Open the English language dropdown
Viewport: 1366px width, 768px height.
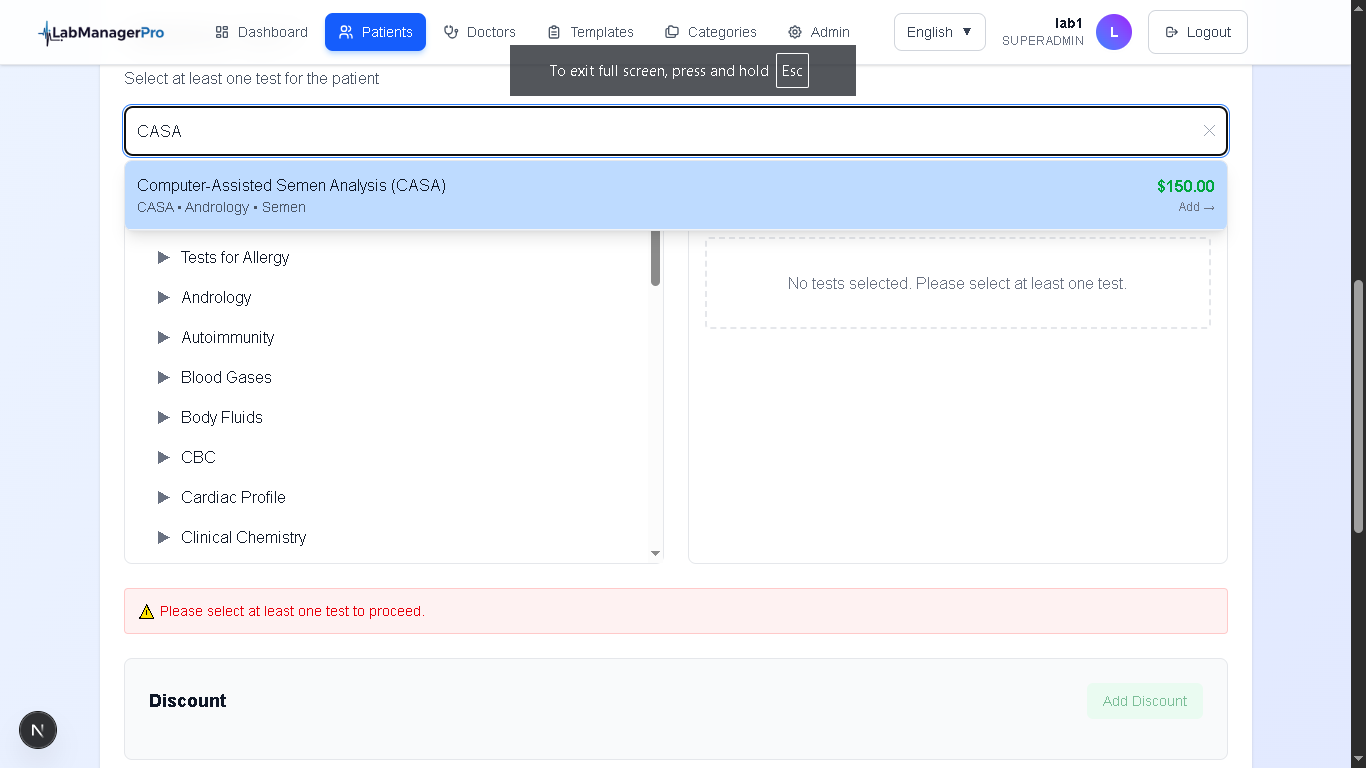(939, 31)
